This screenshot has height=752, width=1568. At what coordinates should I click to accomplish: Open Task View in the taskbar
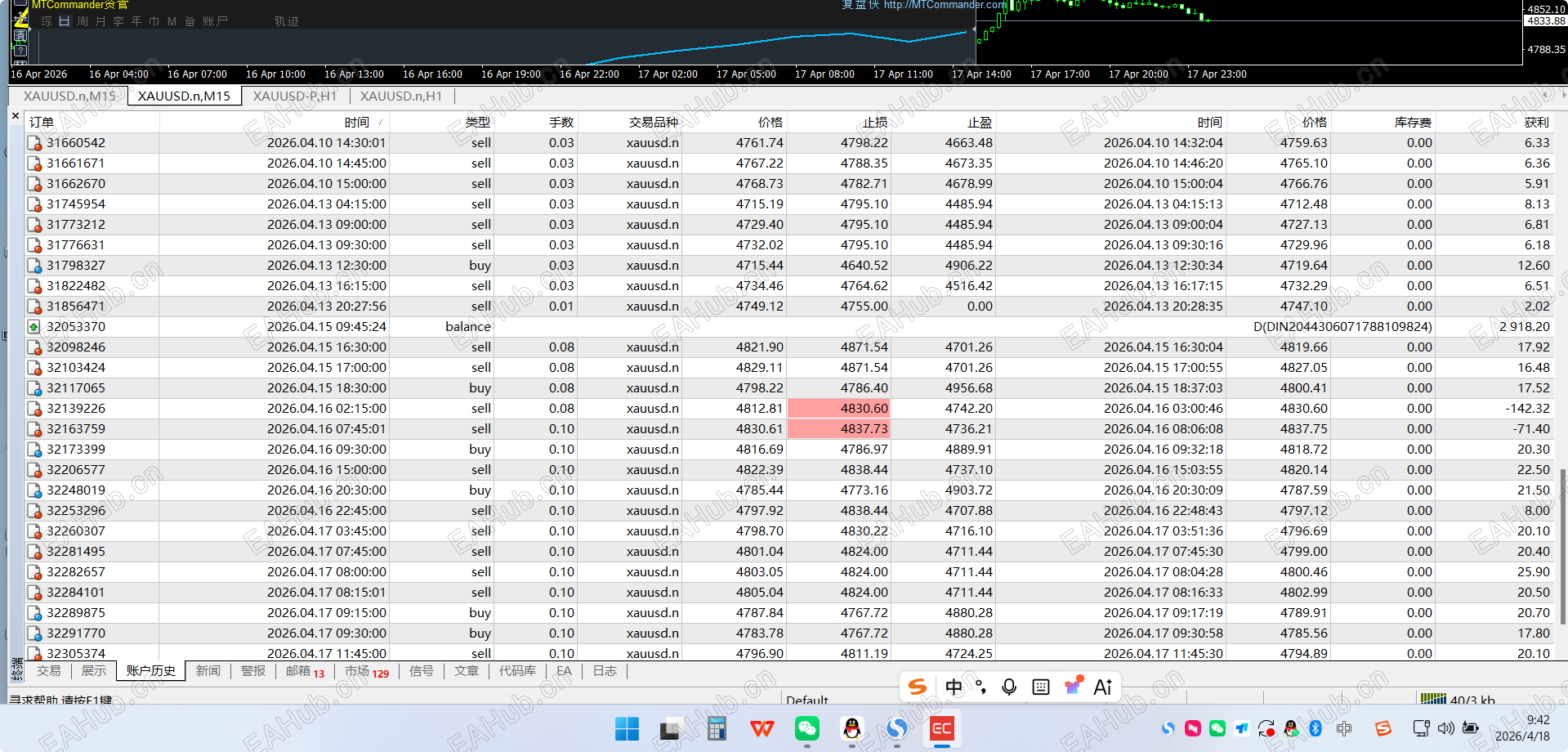pos(671,728)
